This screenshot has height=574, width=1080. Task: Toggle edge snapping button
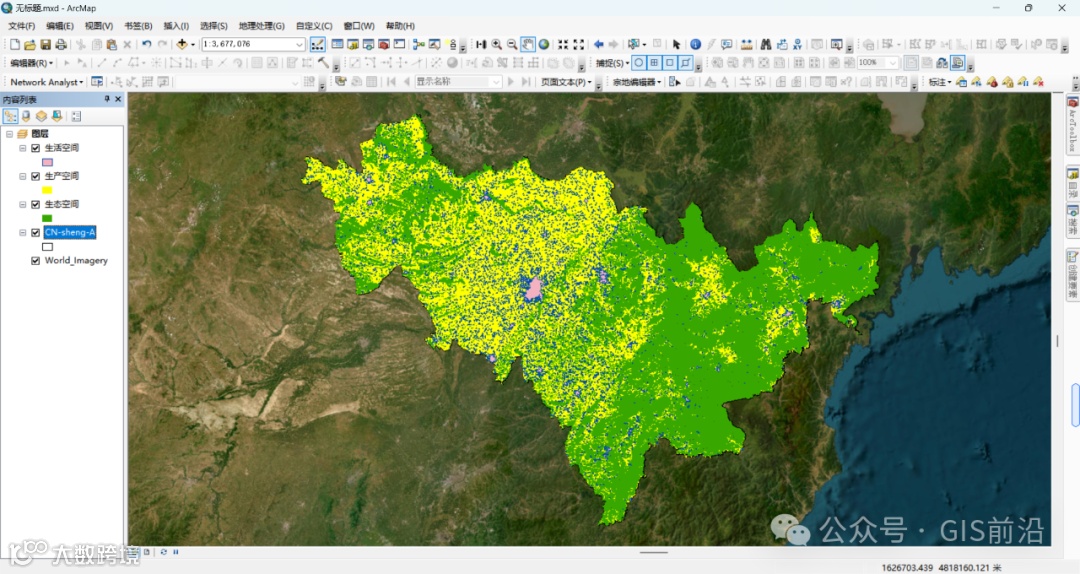click(x=685, y=63)
